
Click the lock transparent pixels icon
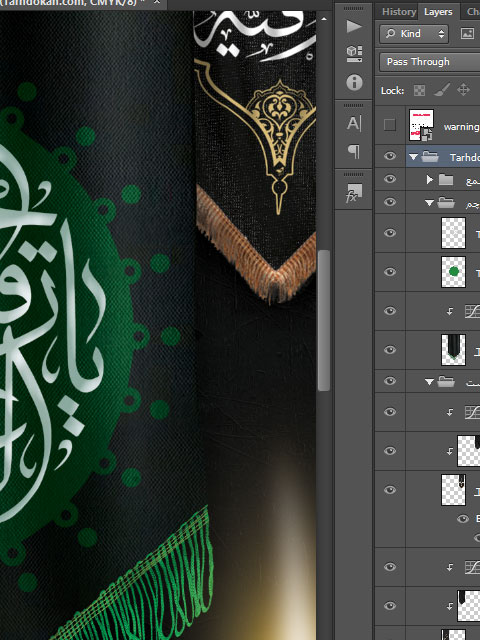[x=419, y=90]
